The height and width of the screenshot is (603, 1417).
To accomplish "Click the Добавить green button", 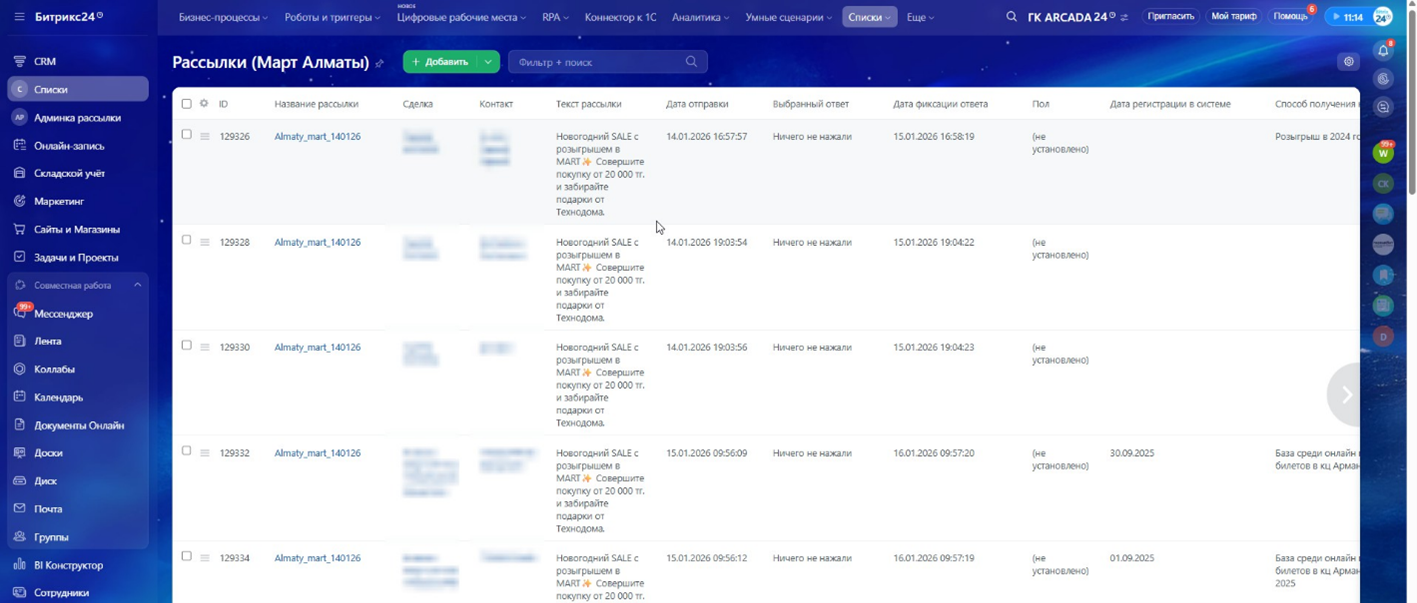I will coord(440,62).
